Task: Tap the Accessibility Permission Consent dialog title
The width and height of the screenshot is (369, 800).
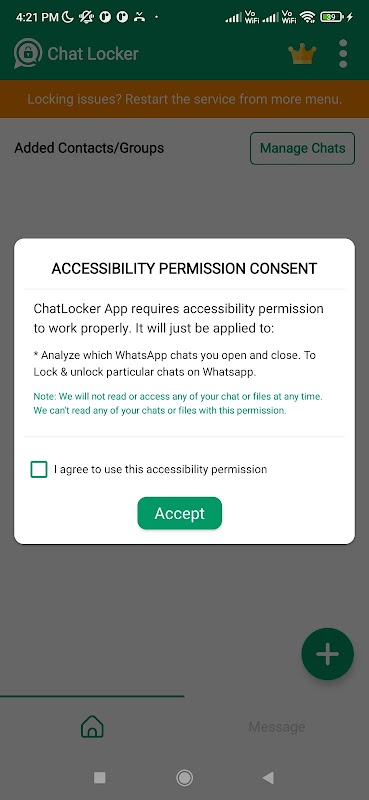Action: (x=184, y=268)
